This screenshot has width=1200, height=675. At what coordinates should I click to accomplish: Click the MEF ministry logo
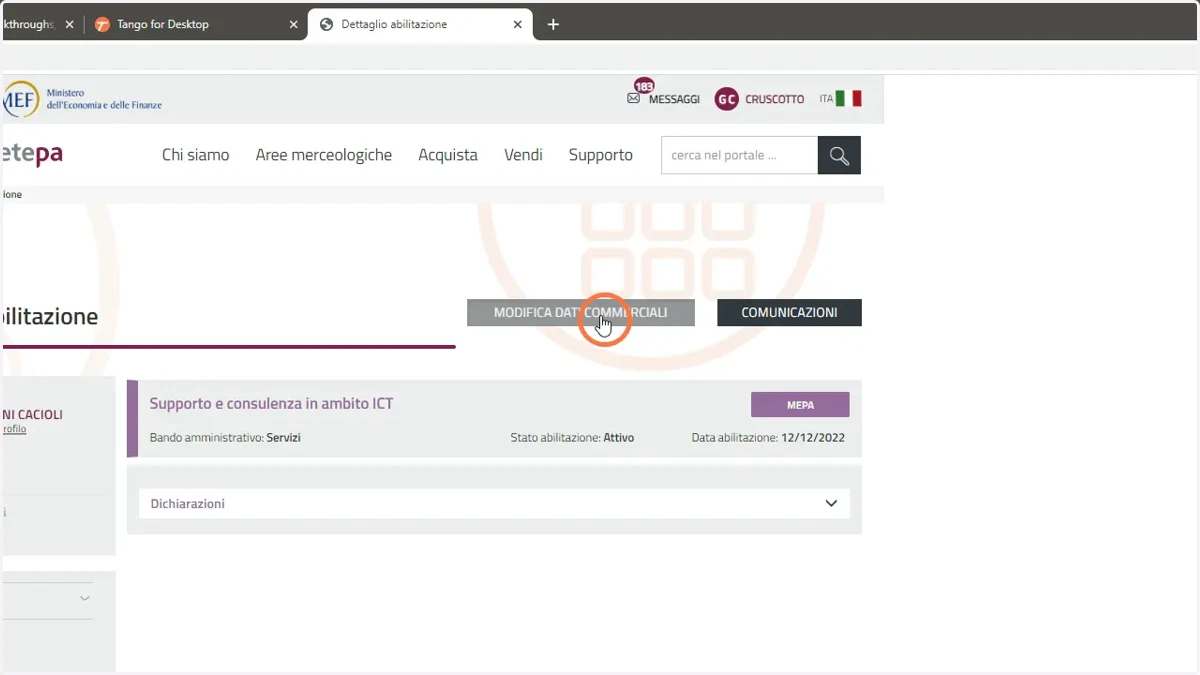point(19,99)
